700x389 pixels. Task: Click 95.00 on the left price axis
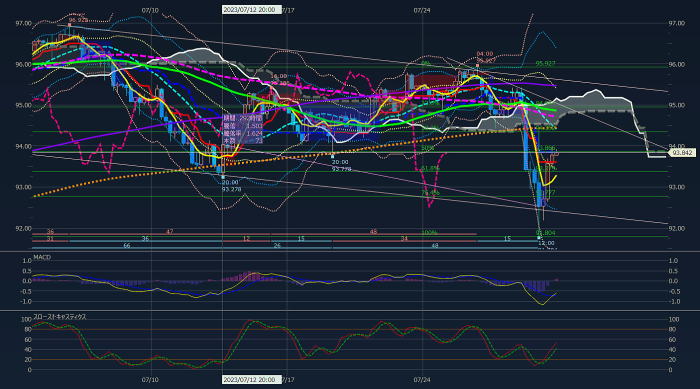pyautogui.click(x=23, y=105)
